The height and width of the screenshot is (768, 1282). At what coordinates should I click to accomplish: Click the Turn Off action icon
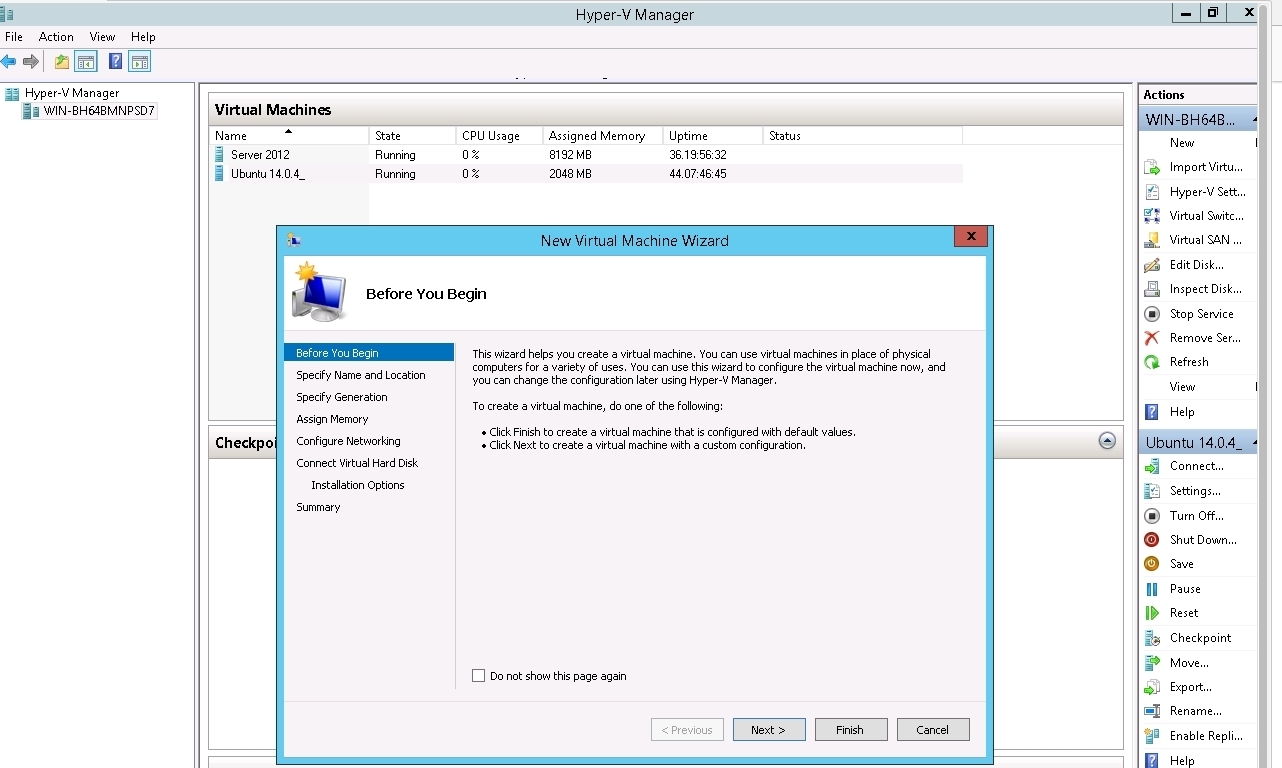point(1152,516)
